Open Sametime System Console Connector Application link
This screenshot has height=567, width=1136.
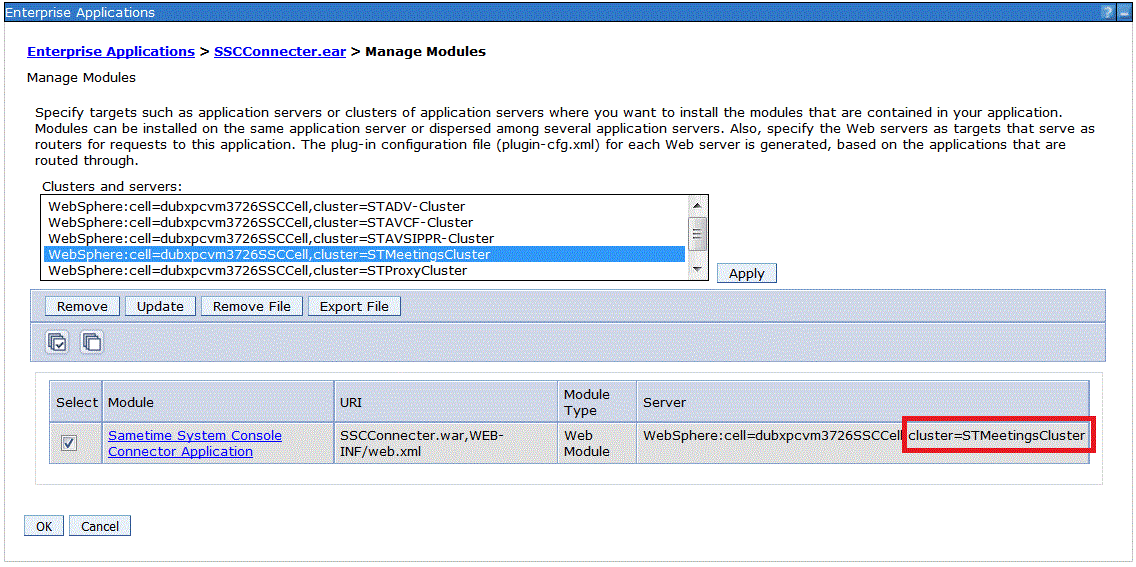[195, 443]
